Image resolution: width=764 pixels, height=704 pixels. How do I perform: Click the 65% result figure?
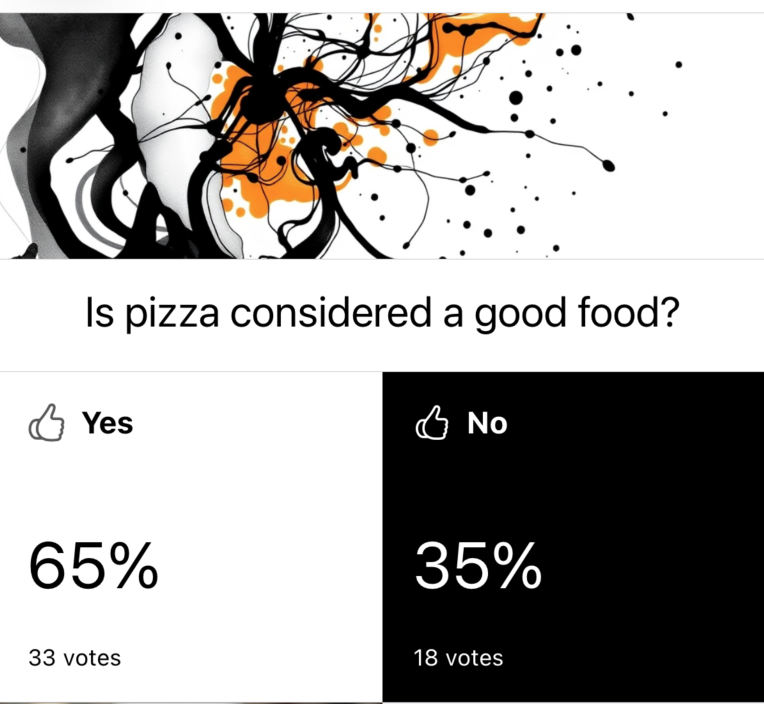[92, 568]
